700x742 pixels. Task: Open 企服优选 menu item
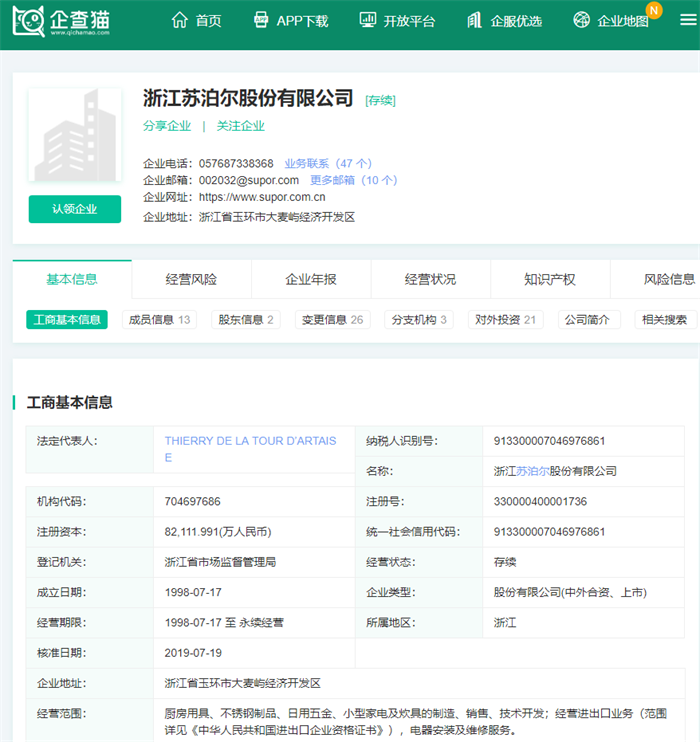[516, 21]
